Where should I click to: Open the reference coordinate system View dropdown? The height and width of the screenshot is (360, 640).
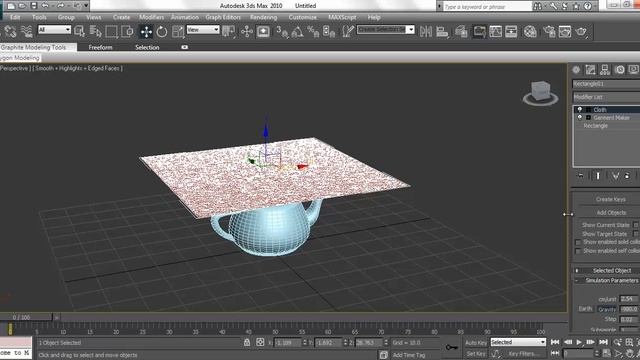pos(203,29)
